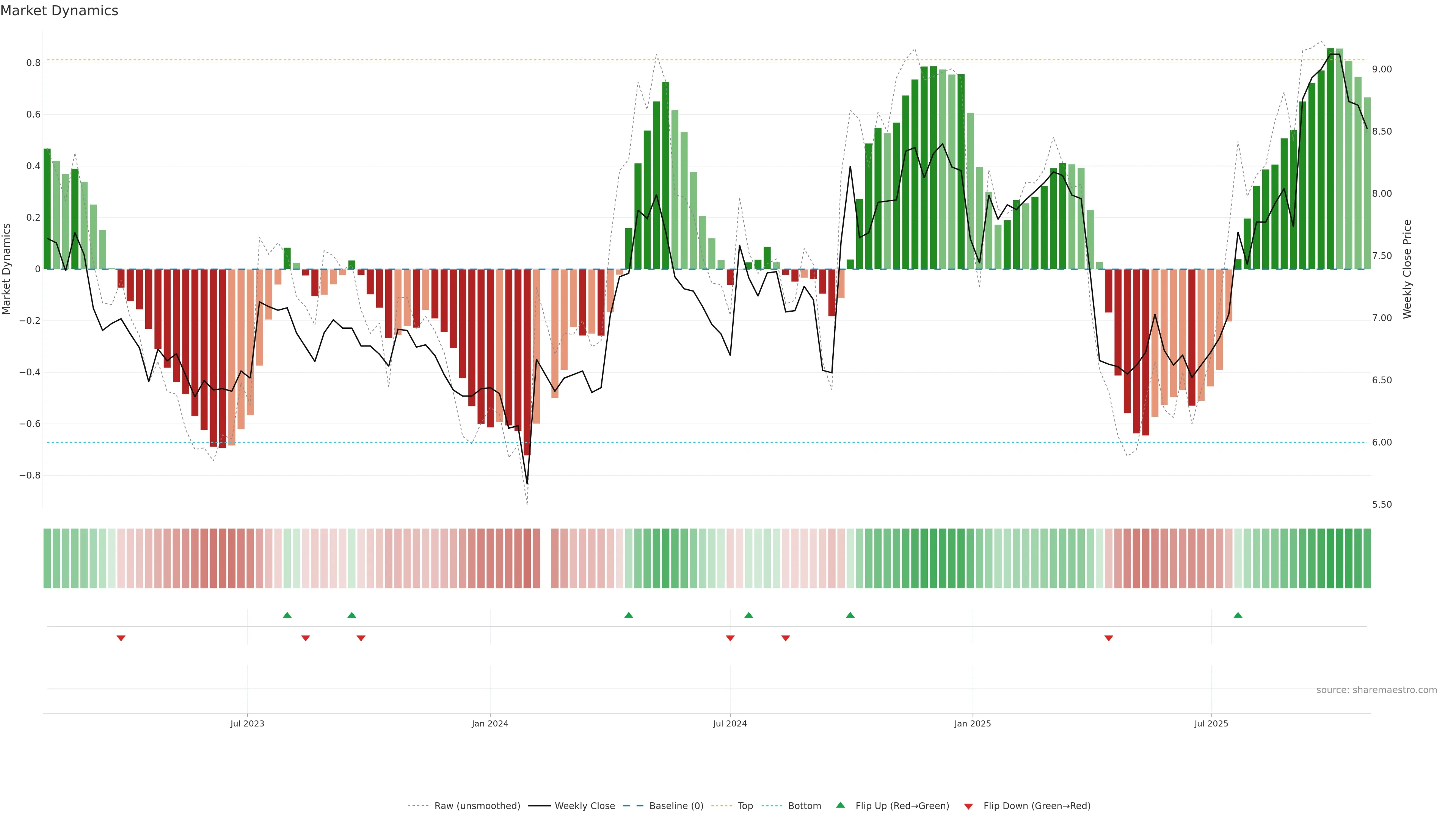Click the Jan 2024 x-axis label
1456x819 pixels.
tap(490, 723)
